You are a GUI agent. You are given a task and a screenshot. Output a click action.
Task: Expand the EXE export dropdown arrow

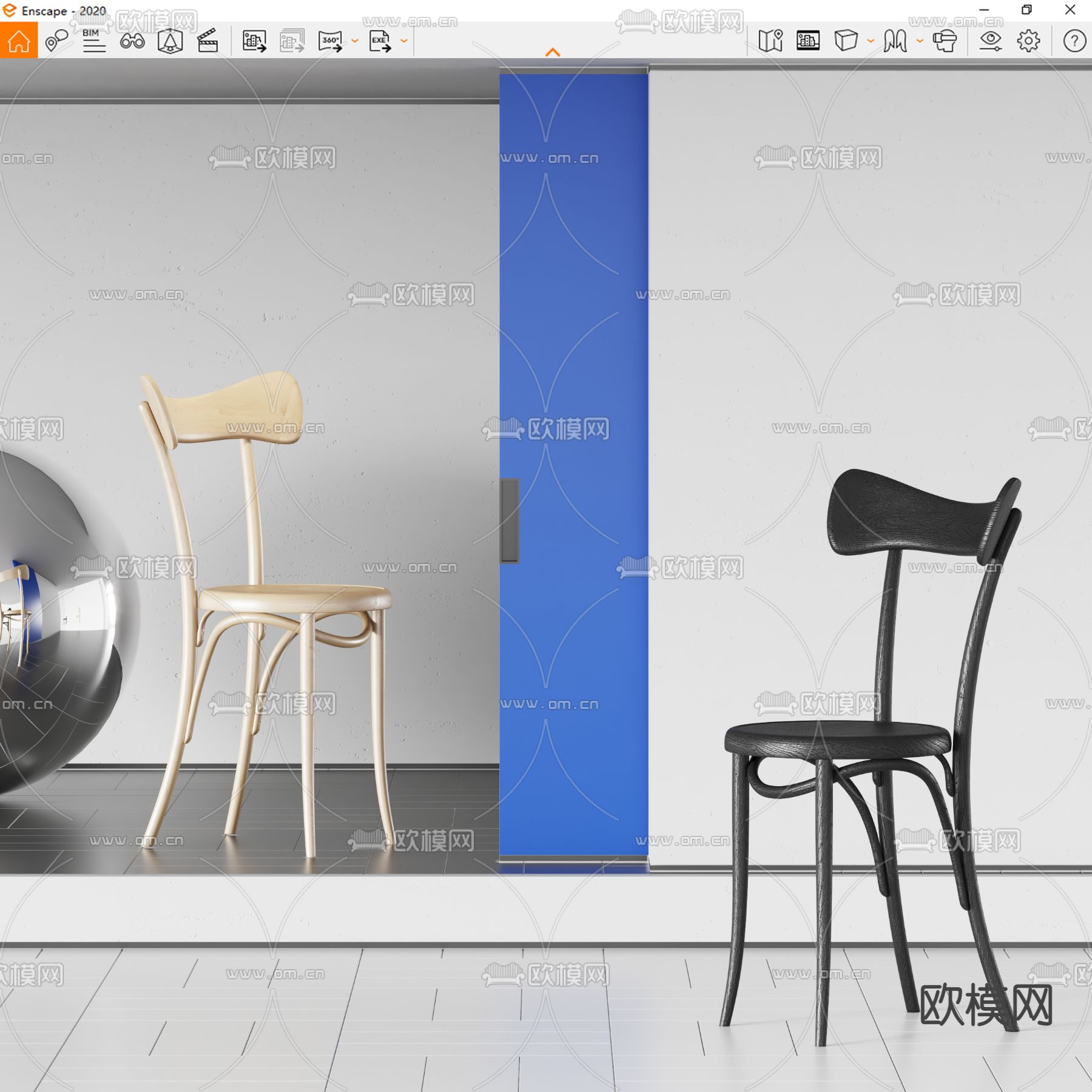click(x=404, y=41)
